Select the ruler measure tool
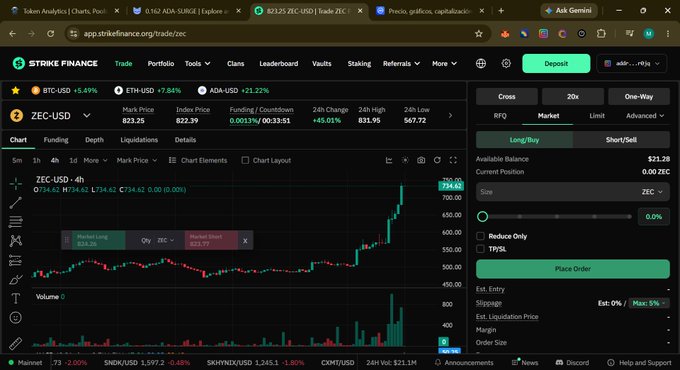The width and height of the screenshot is (680, 370). pos(16,344)
